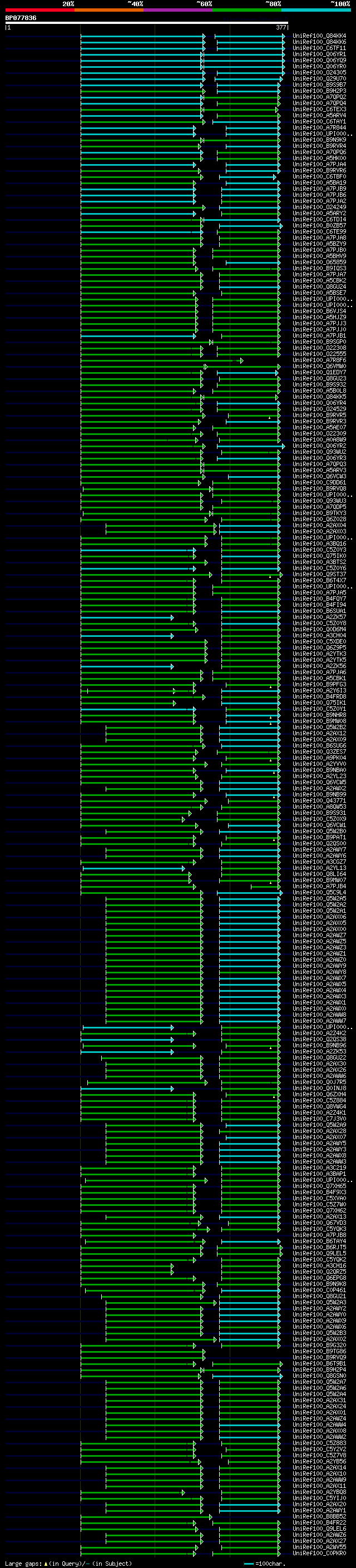Screen dimensions: 356x1568
Task: Click the cyan ~100% identity color segment
Action: click(316, 10)
